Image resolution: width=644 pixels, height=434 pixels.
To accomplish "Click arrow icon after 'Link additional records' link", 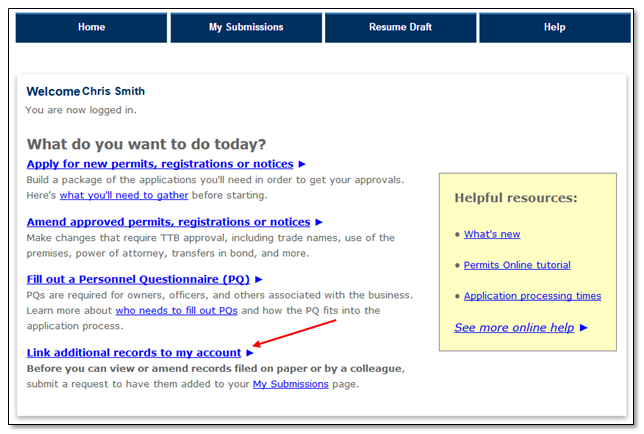I will pos(250,353).
